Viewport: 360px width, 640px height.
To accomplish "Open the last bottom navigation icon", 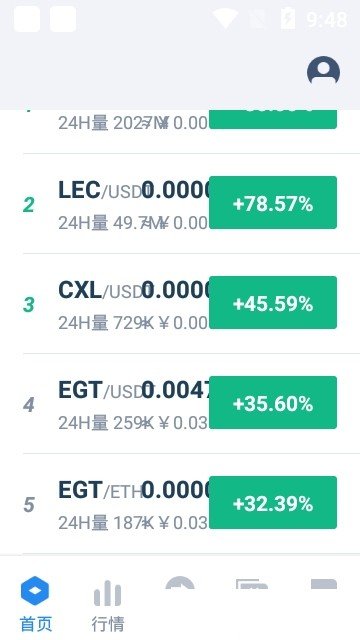I will (324, 584).
